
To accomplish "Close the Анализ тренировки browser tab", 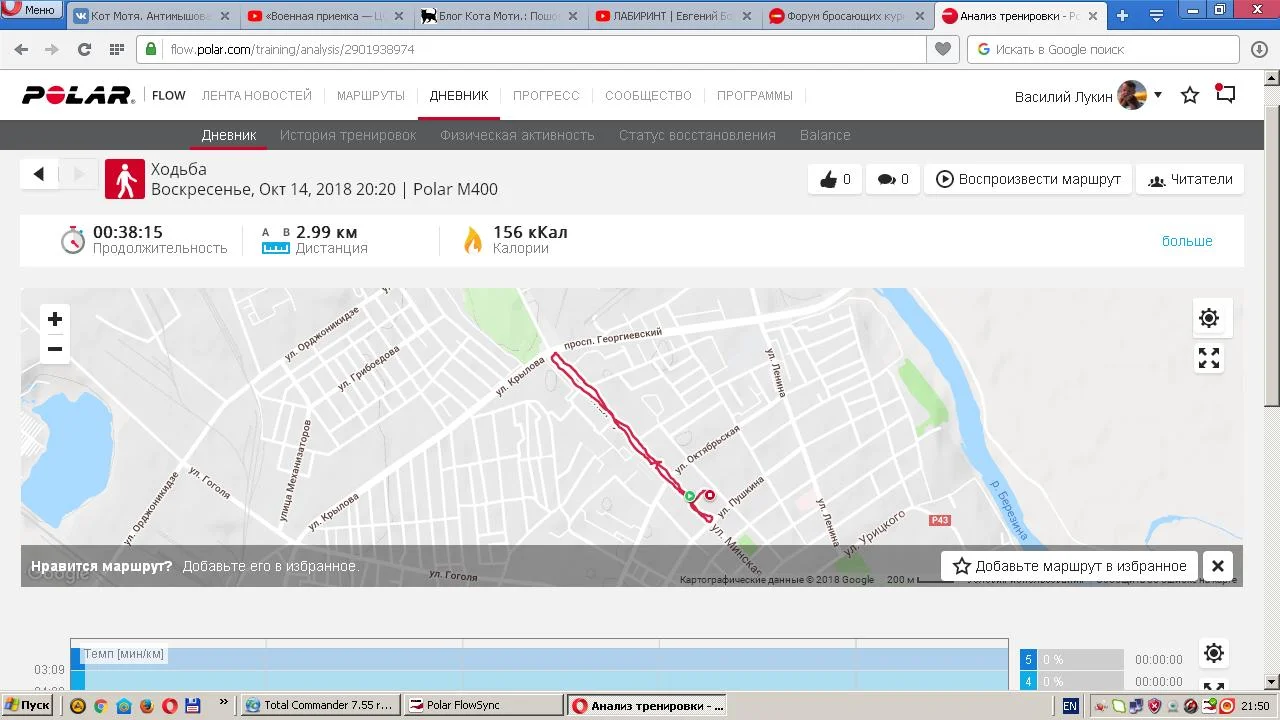I will click(1093, 16).
